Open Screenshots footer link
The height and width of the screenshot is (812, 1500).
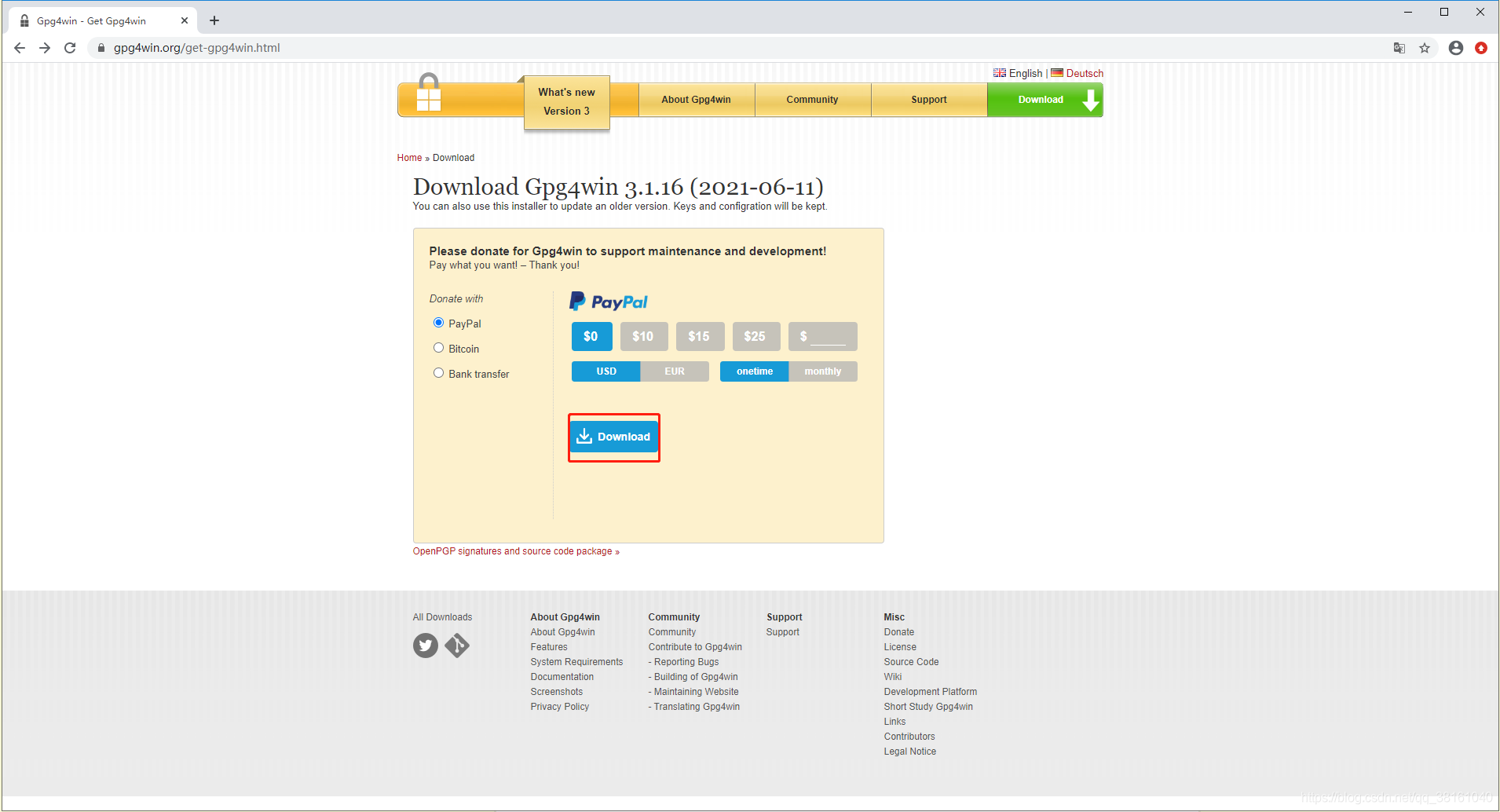557,692
